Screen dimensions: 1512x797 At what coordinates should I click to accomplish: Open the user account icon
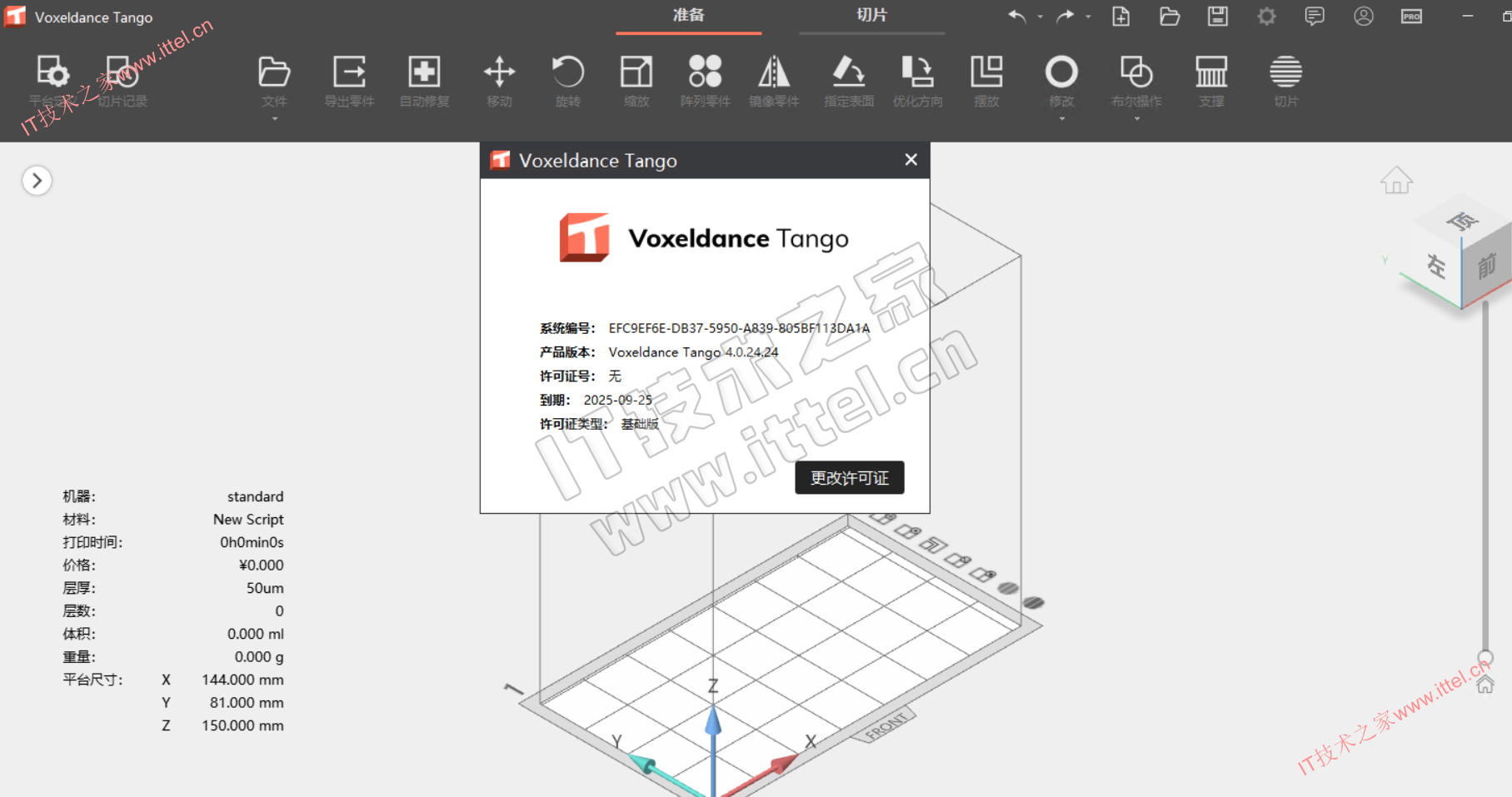(1364, 16)
